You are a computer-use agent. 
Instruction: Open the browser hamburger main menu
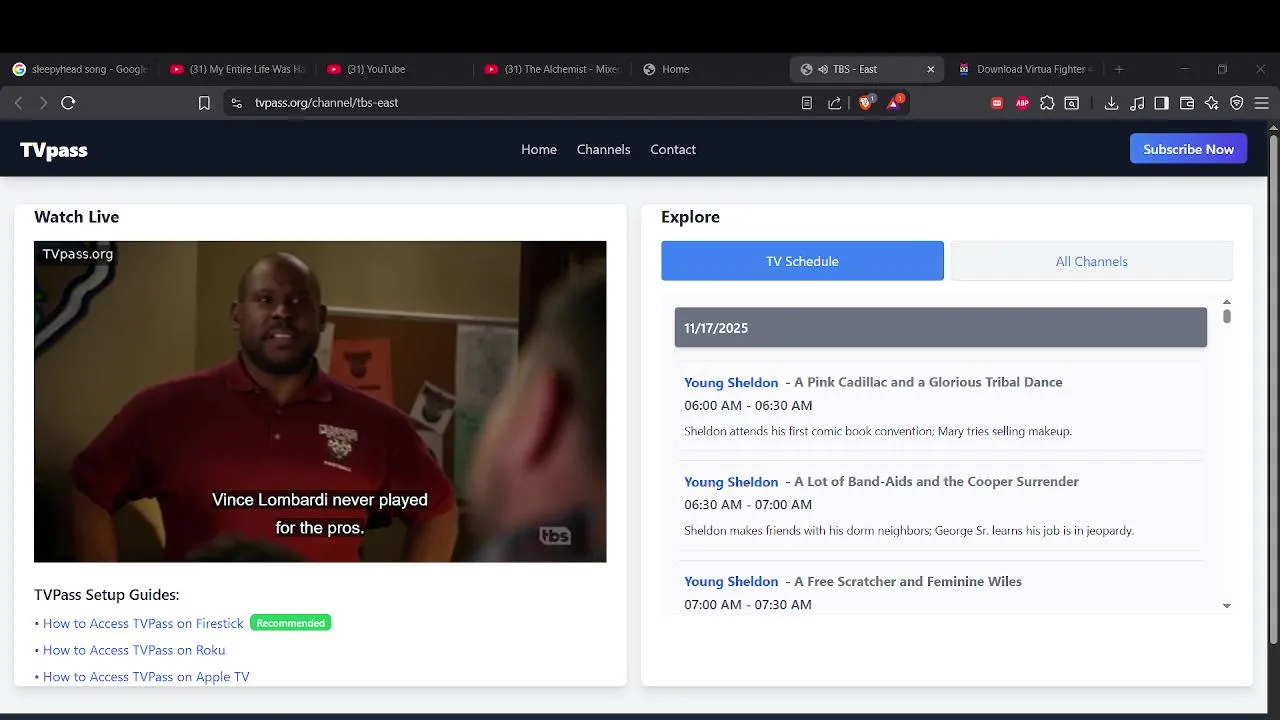pyautogui.click(x=1262, y=102)
